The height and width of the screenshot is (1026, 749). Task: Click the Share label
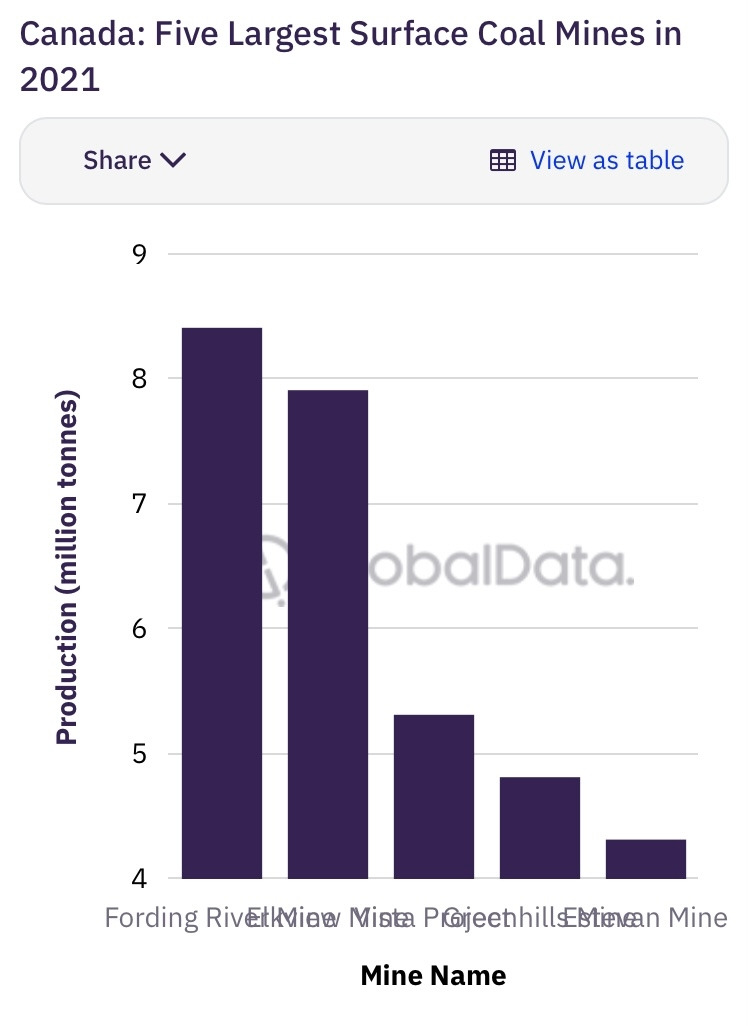(117, 160)
